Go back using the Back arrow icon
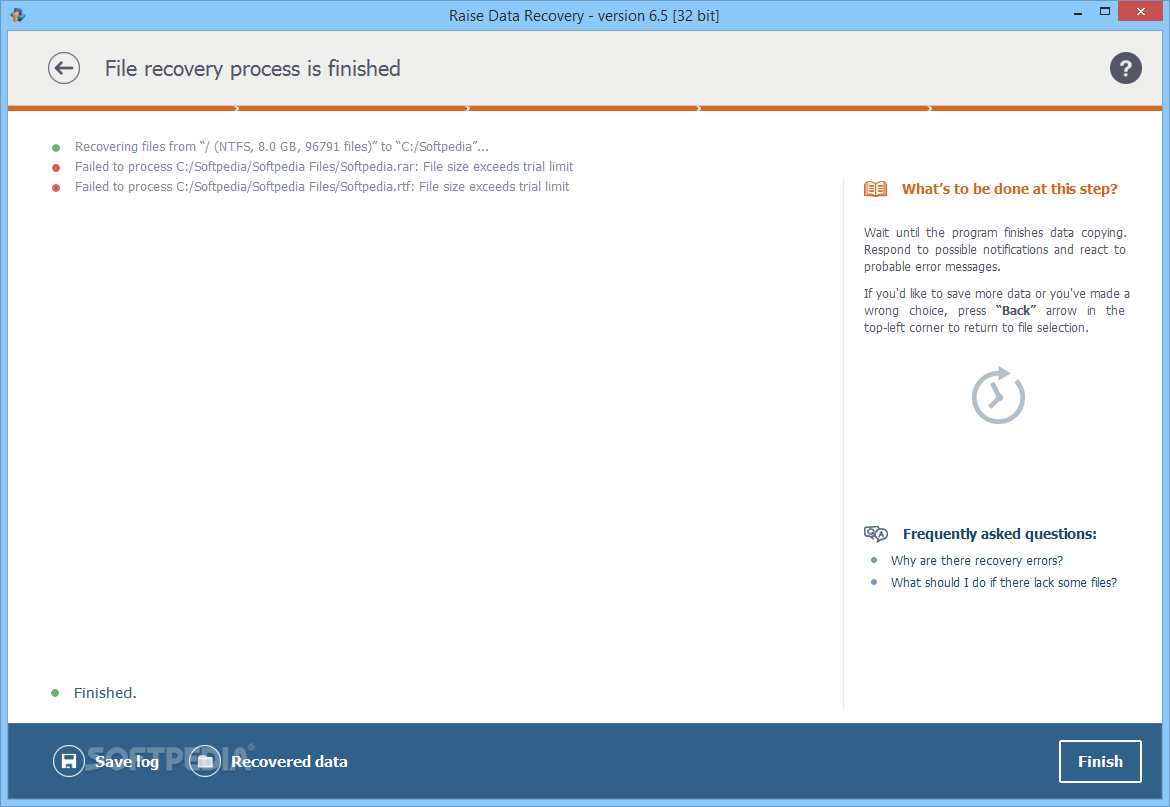This screenshot has width=1170, height=807. coord(64,69)
